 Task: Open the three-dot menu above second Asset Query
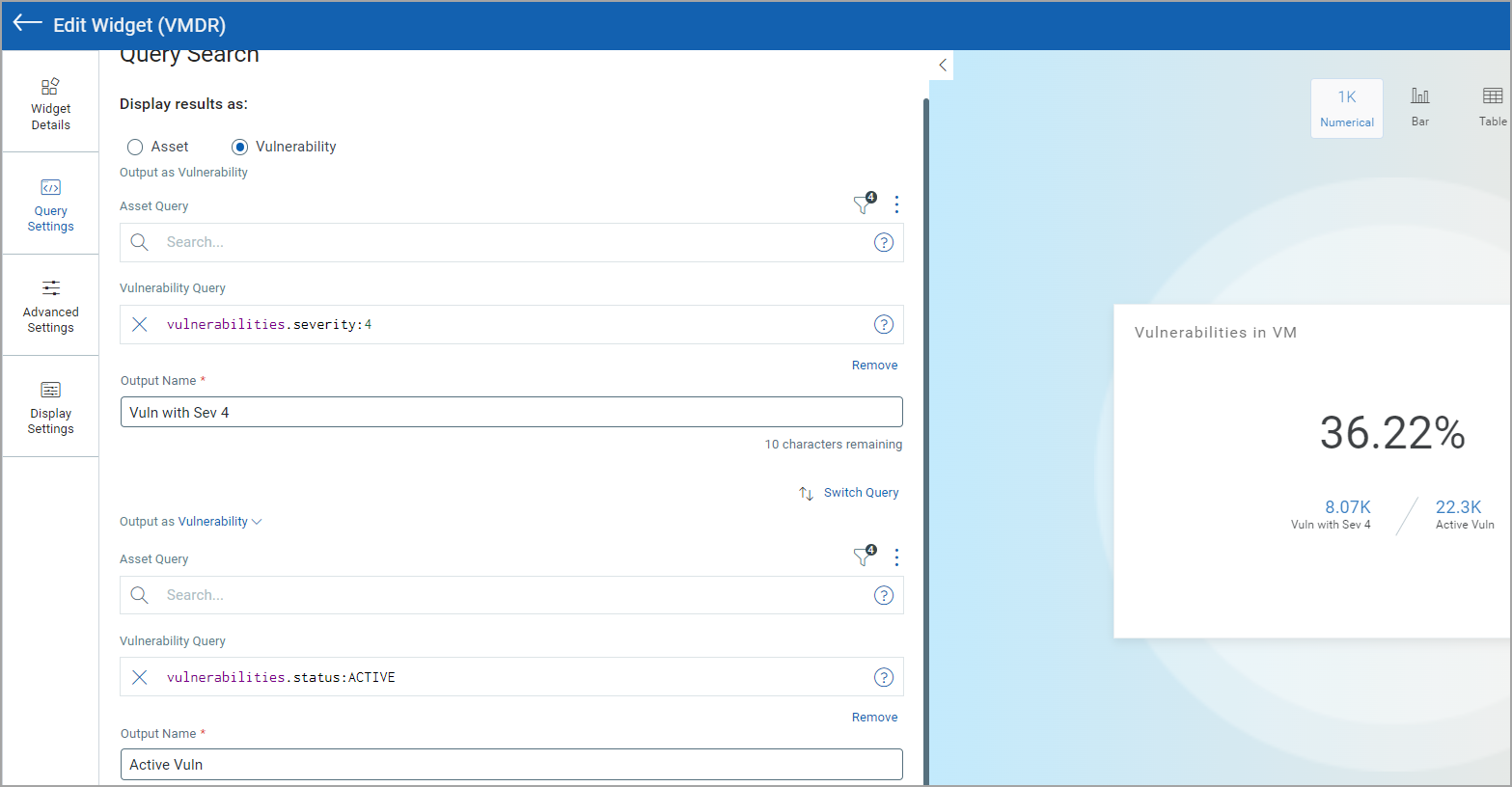[896, 557]
